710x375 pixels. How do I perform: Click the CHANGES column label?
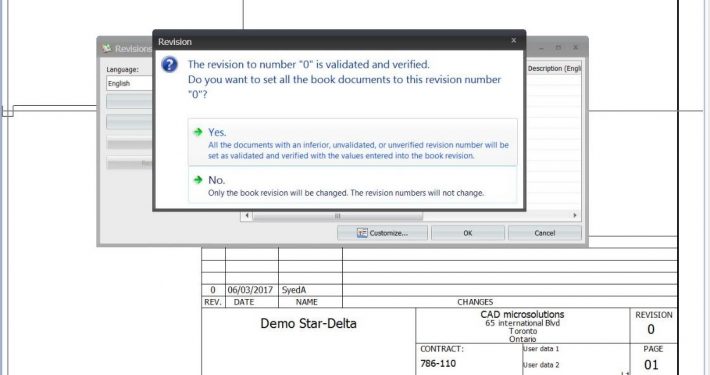tap(475, 302)
